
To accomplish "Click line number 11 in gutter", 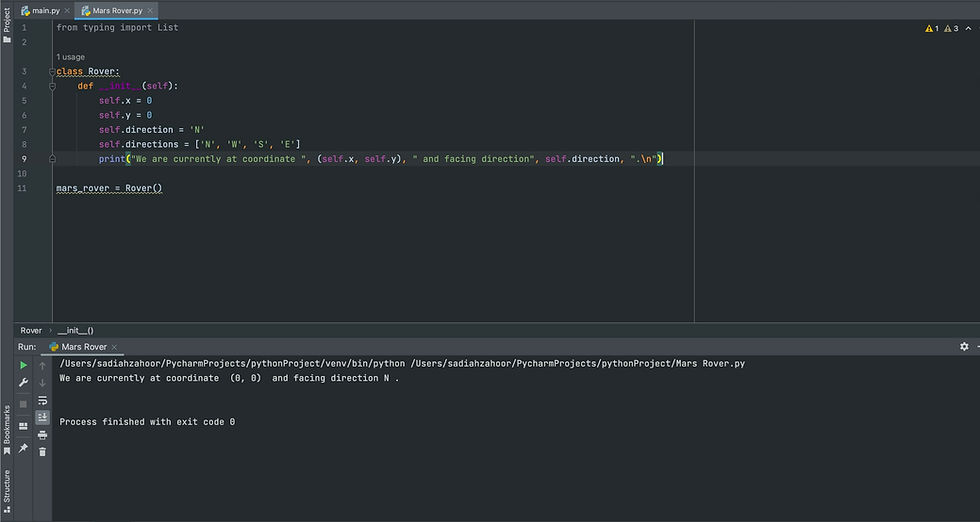I will point(22,188).
